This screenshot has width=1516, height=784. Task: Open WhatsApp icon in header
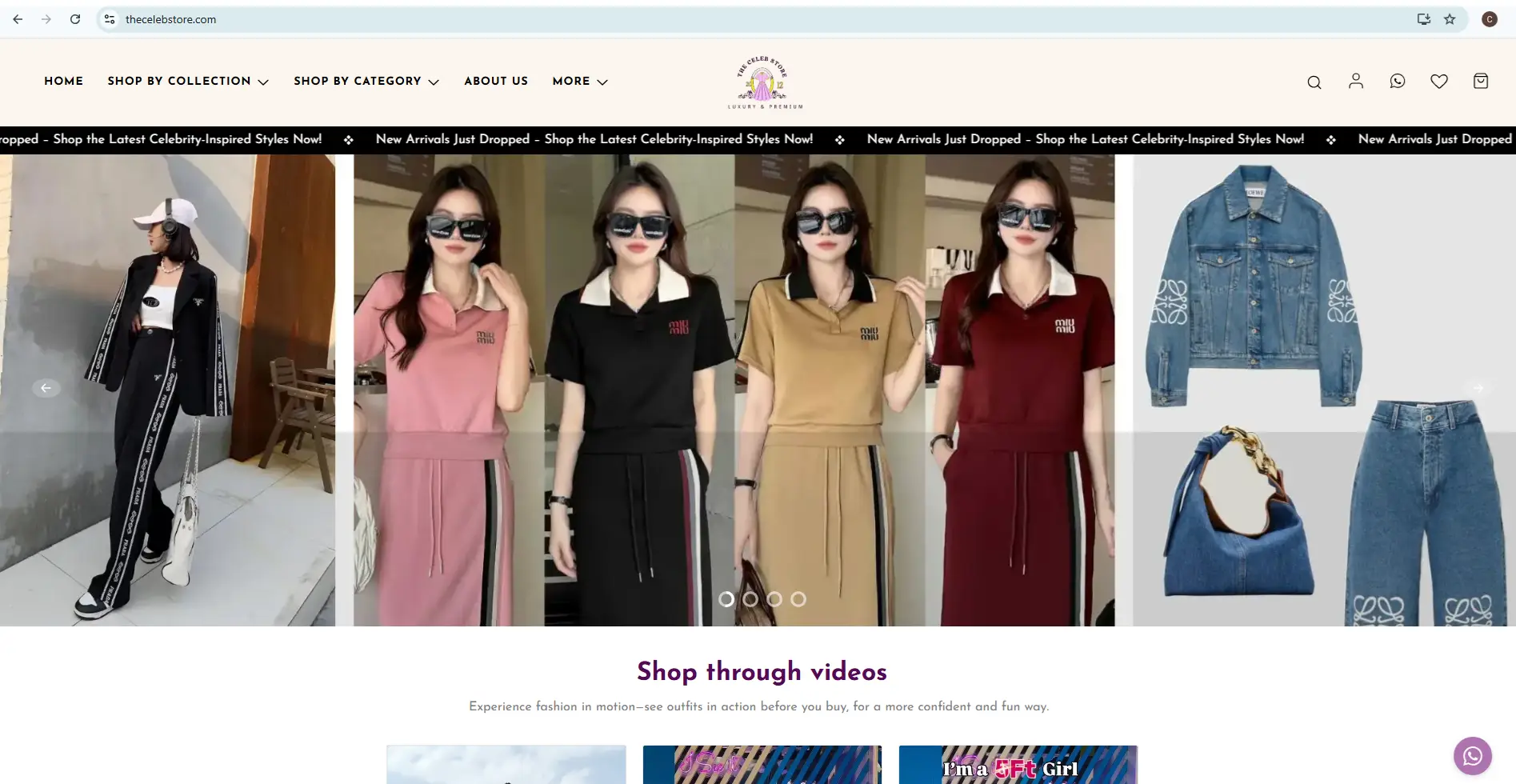1397,81
